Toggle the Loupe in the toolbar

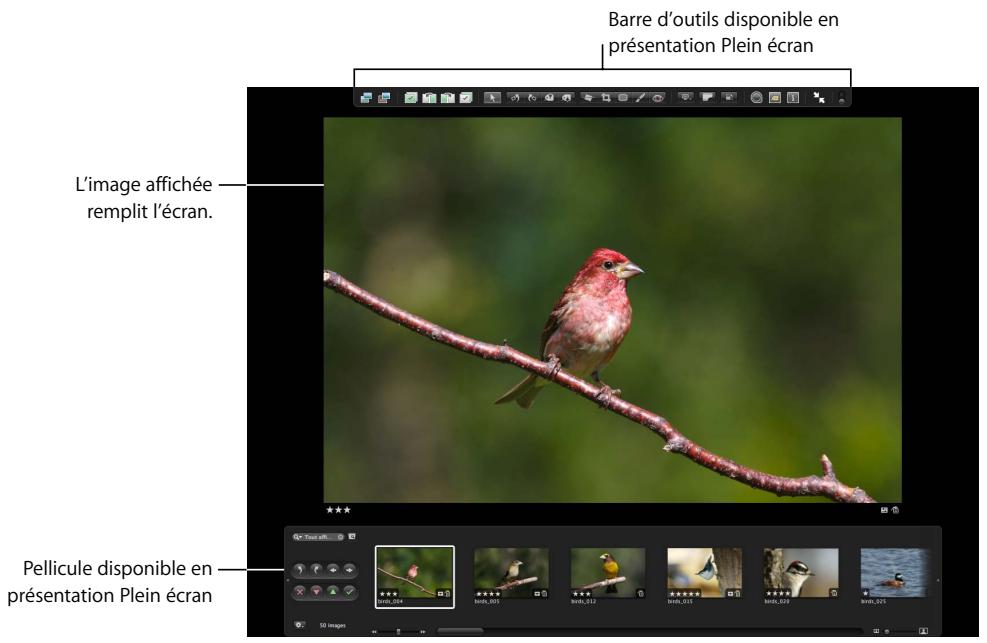click(757, 98)
